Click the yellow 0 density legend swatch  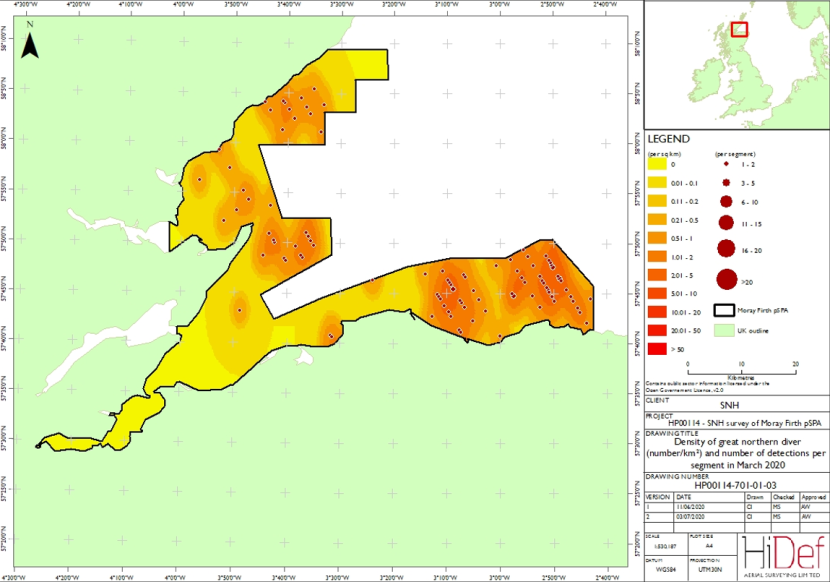(x=657, y=164)
